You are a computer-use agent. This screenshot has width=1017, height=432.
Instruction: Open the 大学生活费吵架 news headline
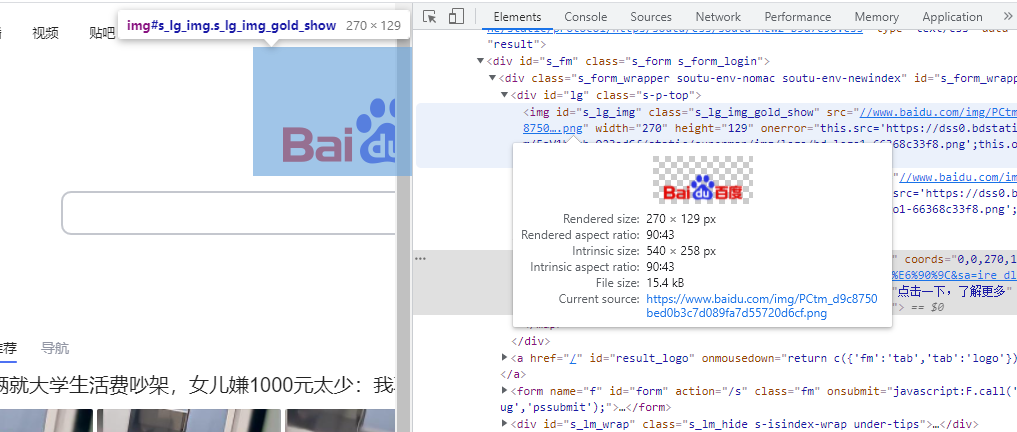point(198,385)
